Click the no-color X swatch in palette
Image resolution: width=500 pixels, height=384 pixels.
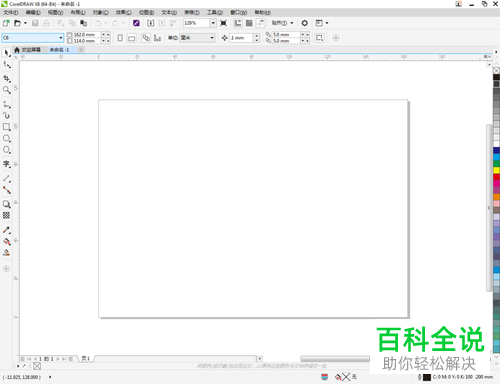click(496, 71)
